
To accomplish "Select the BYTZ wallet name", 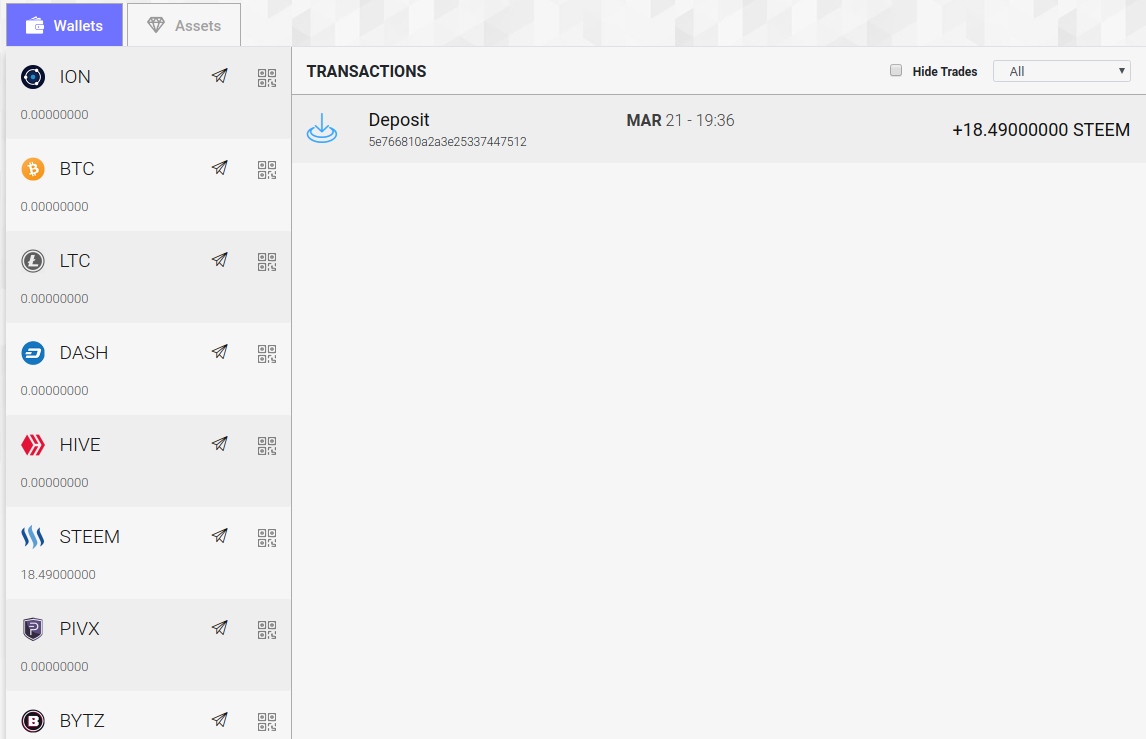I will pos(82,721).
